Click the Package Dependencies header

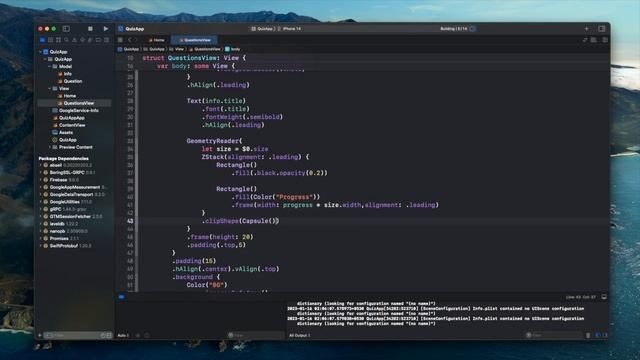pyautogui.click(x=63, y=158)
